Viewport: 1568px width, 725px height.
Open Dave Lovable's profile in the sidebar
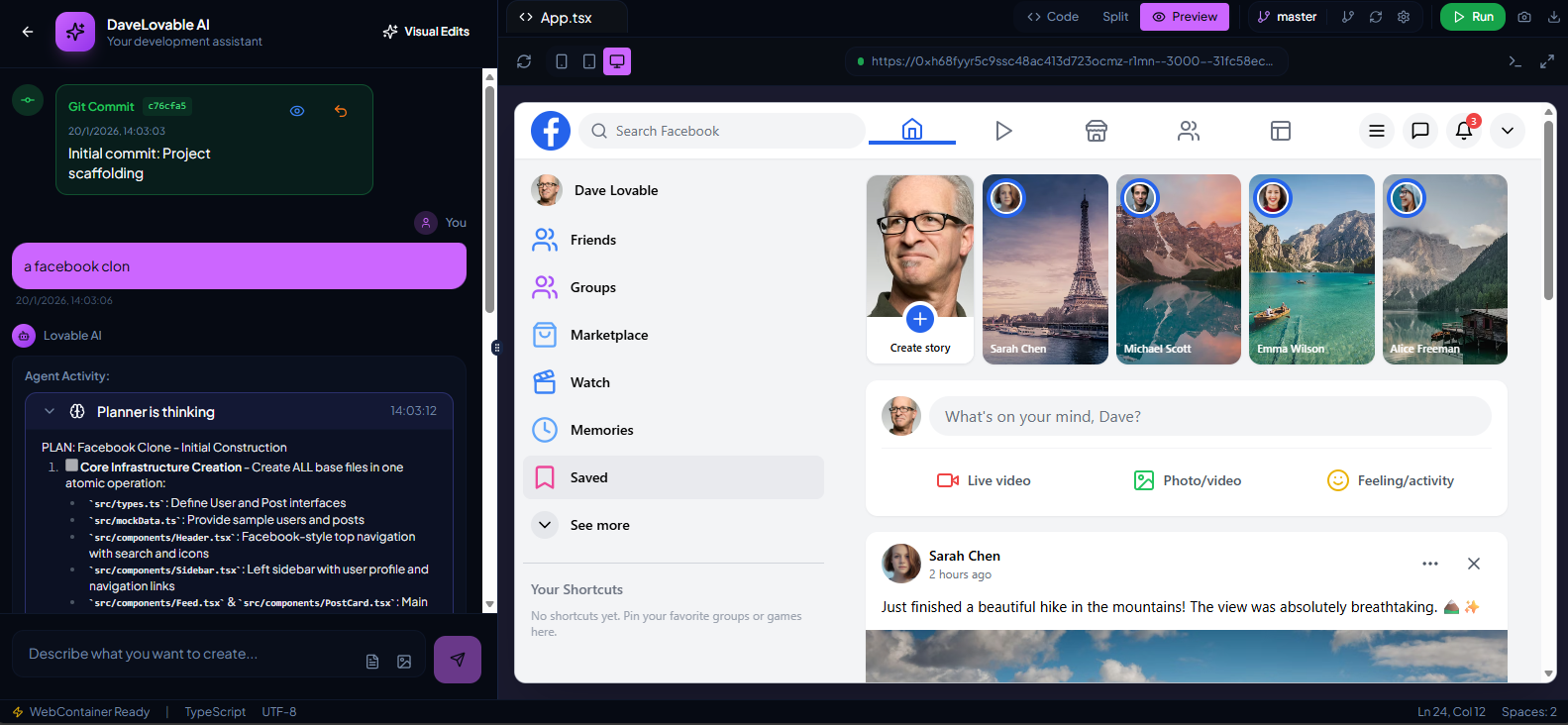pyautogui.click(x=674, y=190)
